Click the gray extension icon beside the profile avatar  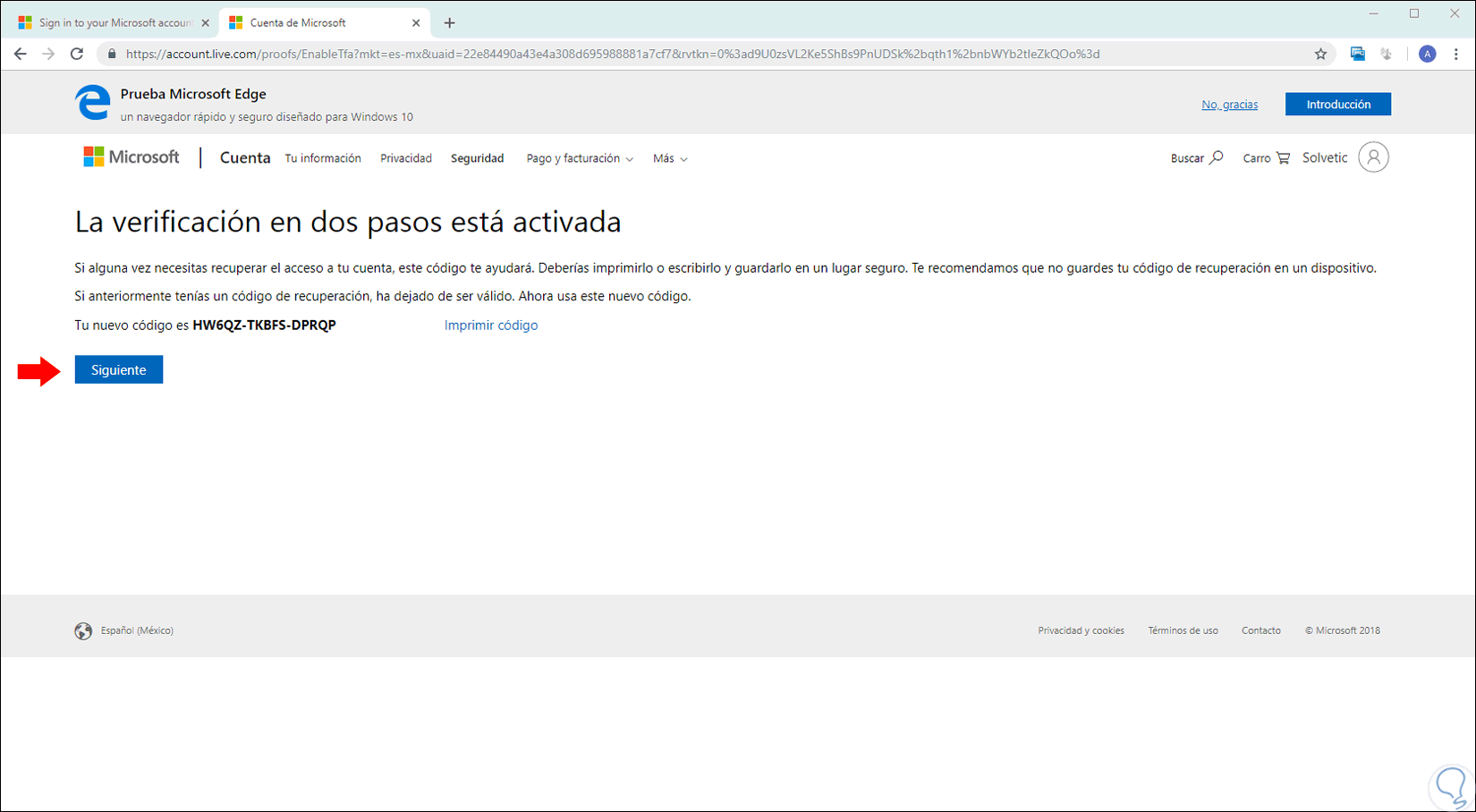point(1386,54)
